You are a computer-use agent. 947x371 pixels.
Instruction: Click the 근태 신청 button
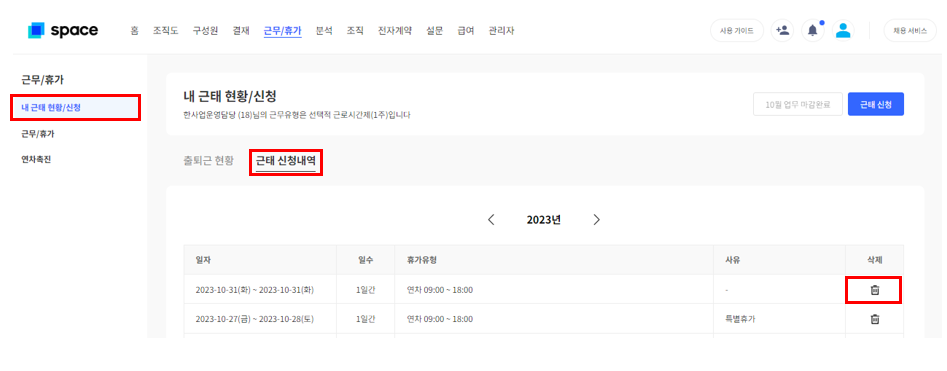876,104
